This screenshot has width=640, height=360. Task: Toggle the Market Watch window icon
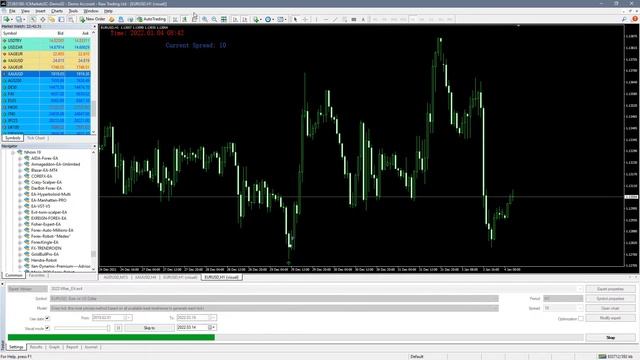click(33, 19)
